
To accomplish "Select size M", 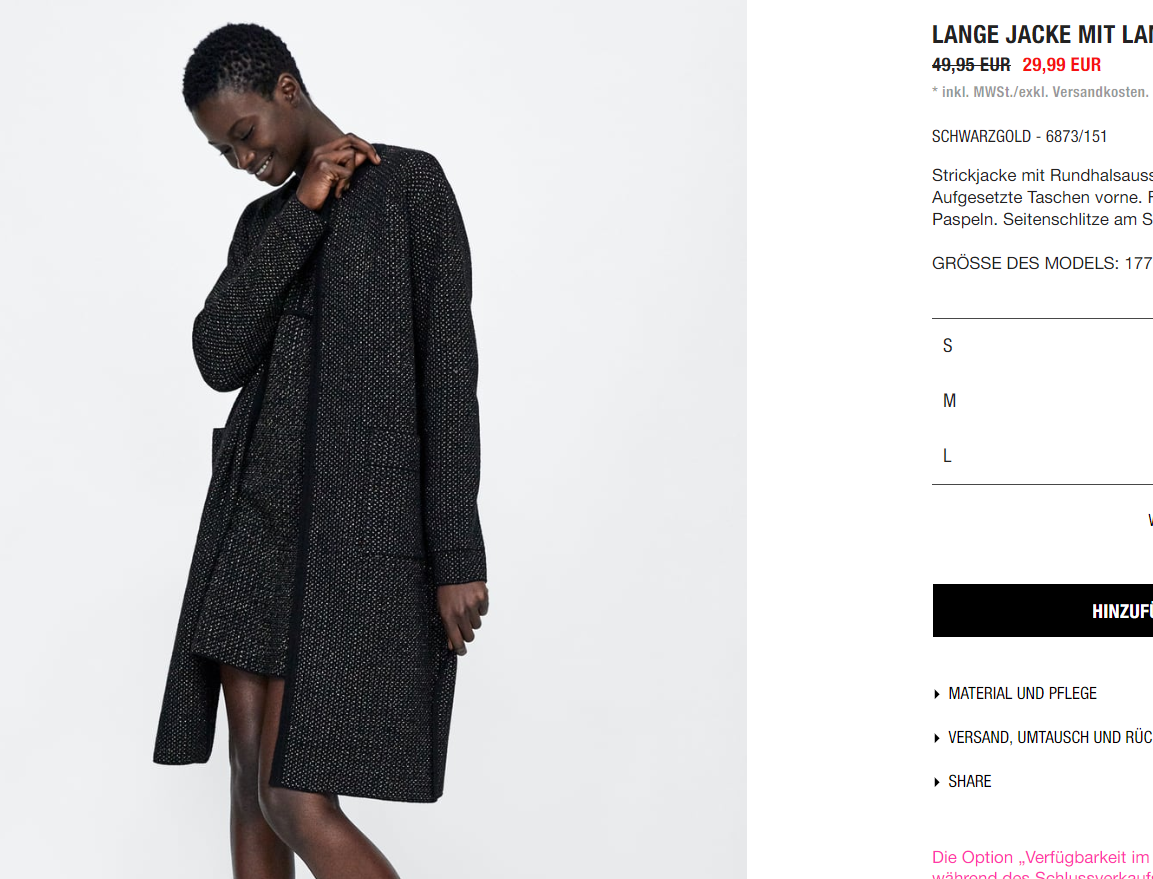I will [x=1042, y=401].
